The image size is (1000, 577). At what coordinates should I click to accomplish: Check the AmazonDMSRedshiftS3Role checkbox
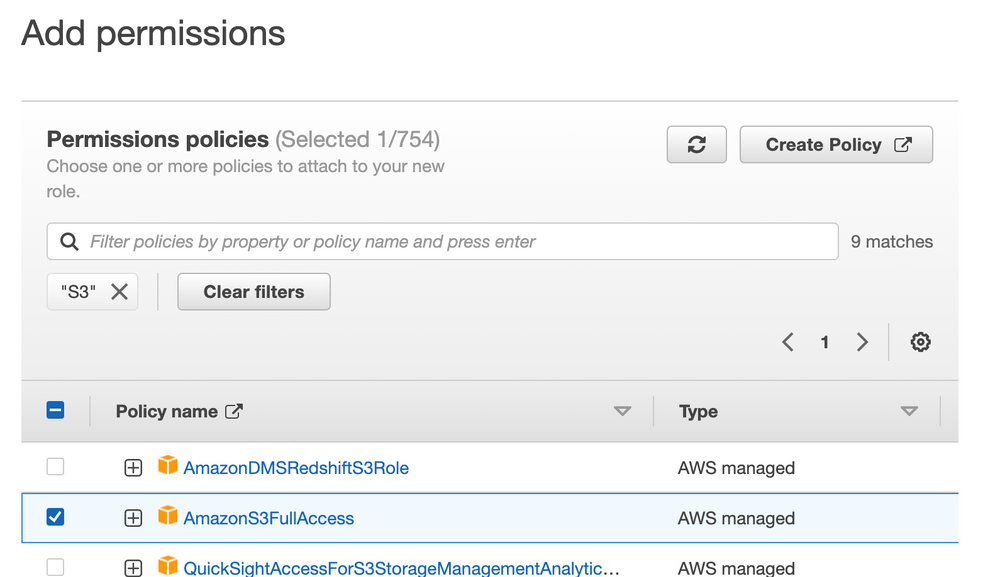point(55,467)
